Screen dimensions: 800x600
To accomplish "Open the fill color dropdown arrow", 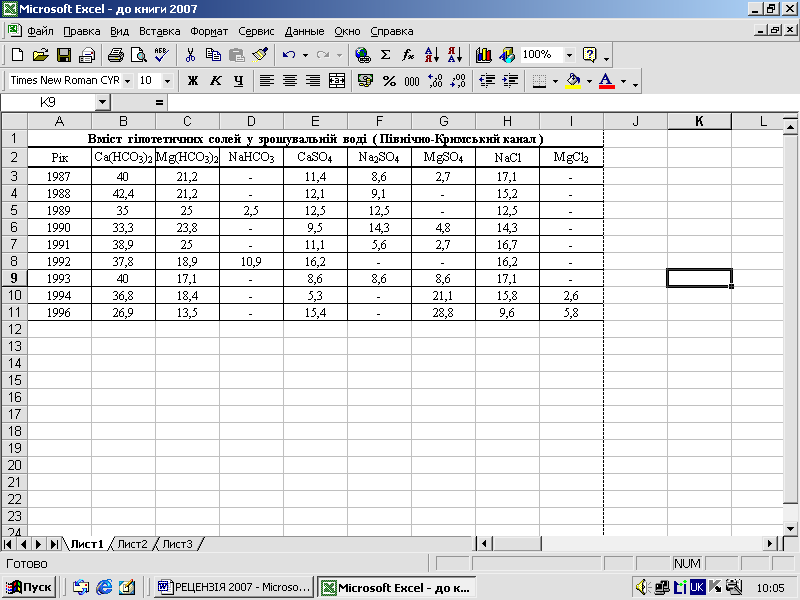I will click(x=589, y=81).
